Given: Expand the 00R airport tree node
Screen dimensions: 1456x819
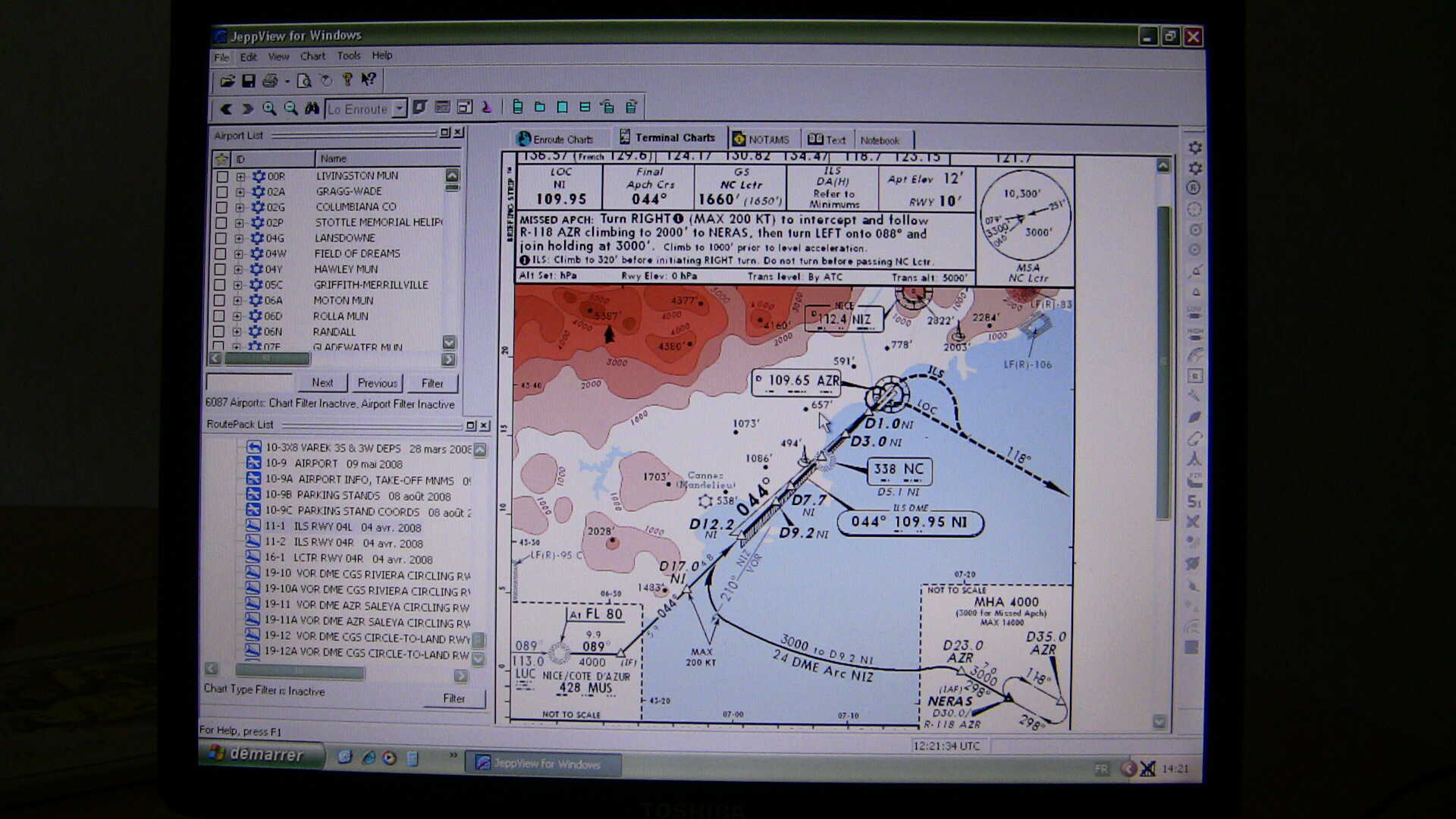Looking at the screenshot, I should 240,176.
